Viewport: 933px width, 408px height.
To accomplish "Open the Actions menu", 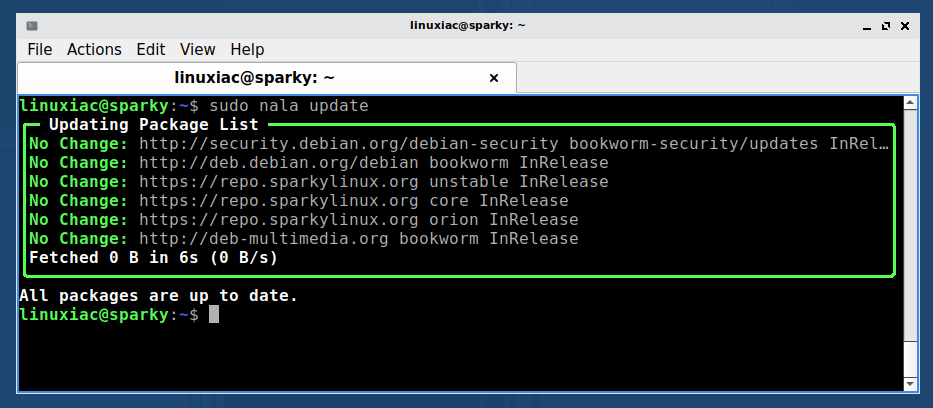I will 94,49.
